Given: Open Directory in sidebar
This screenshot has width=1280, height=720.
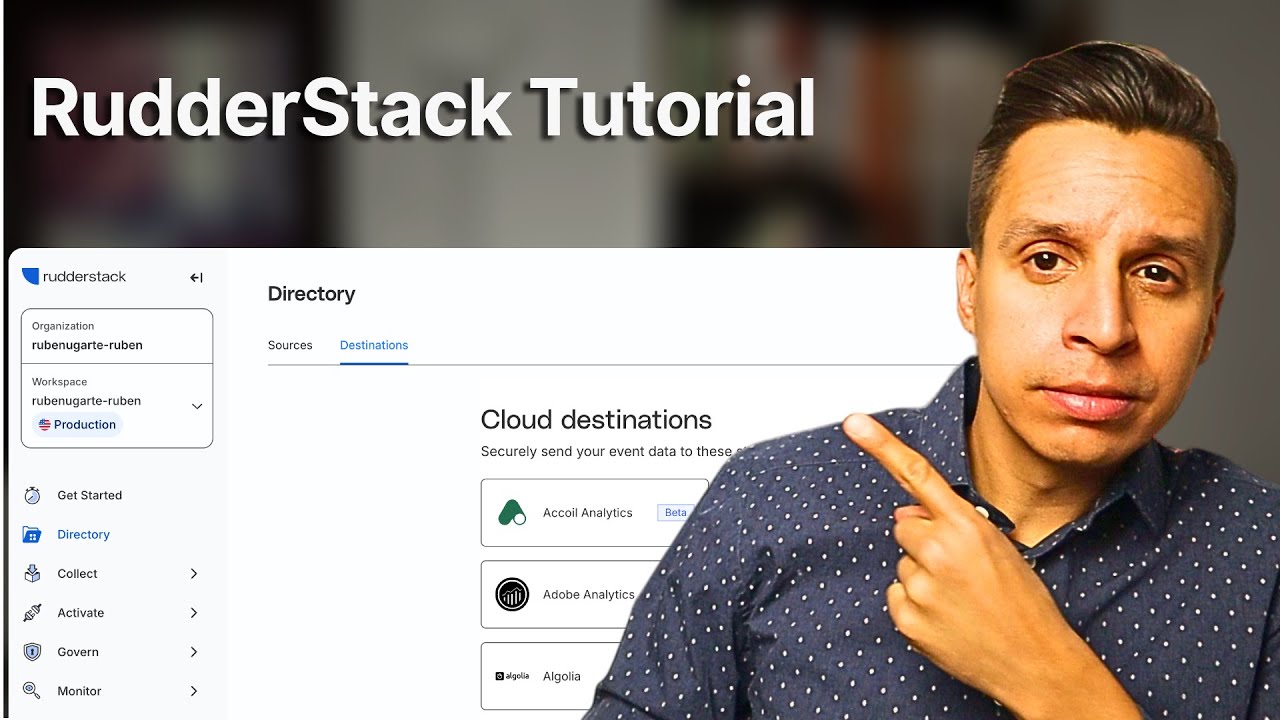Looking at the screenshot, I should pos(83,534).
